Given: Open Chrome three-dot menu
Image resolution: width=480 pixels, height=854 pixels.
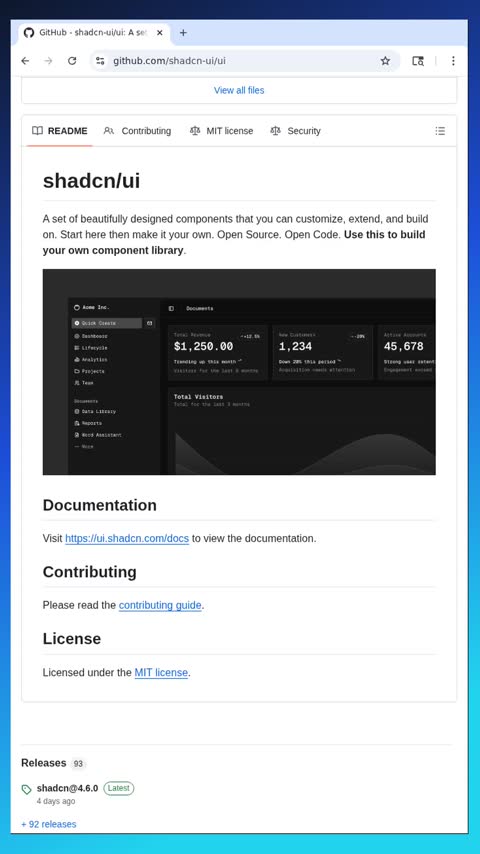Looking at the screenshot, I should click(453, 61).
